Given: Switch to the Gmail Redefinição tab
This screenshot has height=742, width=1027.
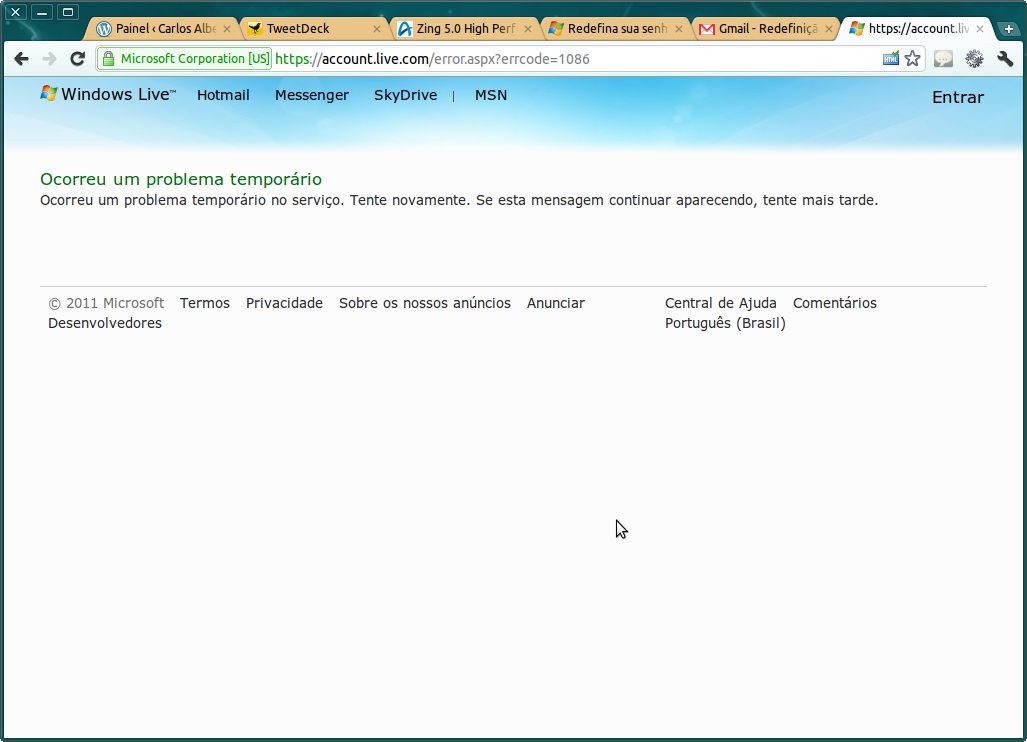Looking at the screenshot, I should [x=764, y=29].
